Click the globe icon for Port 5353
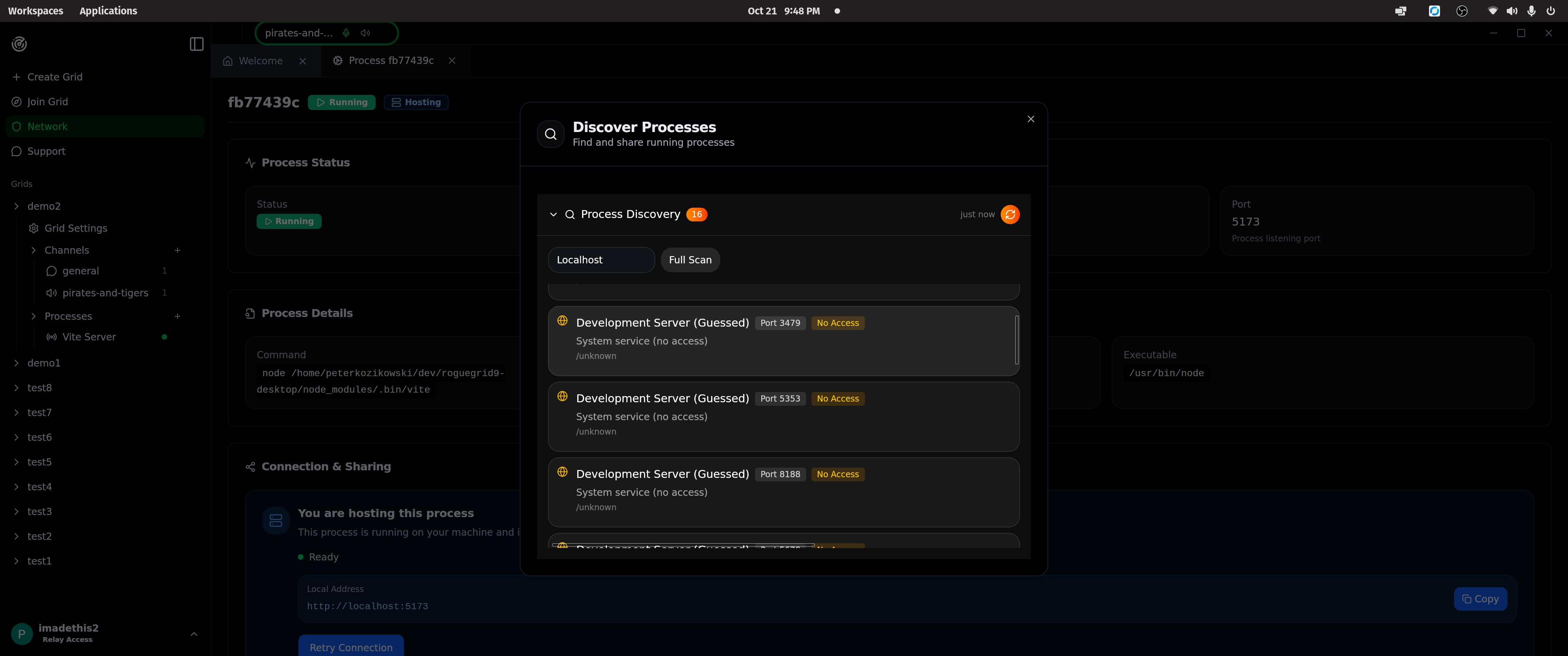Screen dimensions: 1568x656 562,396
